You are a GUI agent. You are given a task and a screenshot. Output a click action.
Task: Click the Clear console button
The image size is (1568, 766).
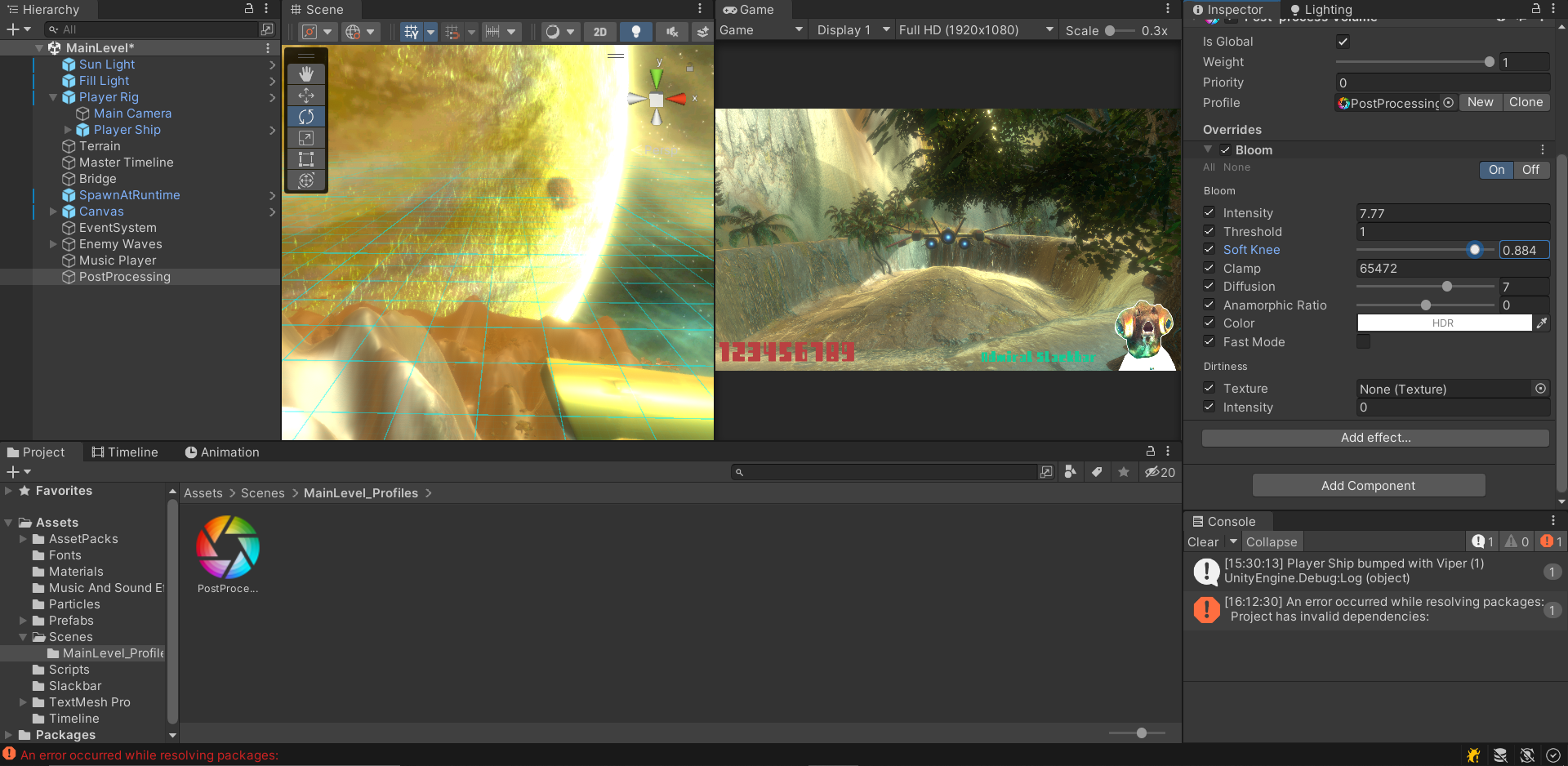1203,541
